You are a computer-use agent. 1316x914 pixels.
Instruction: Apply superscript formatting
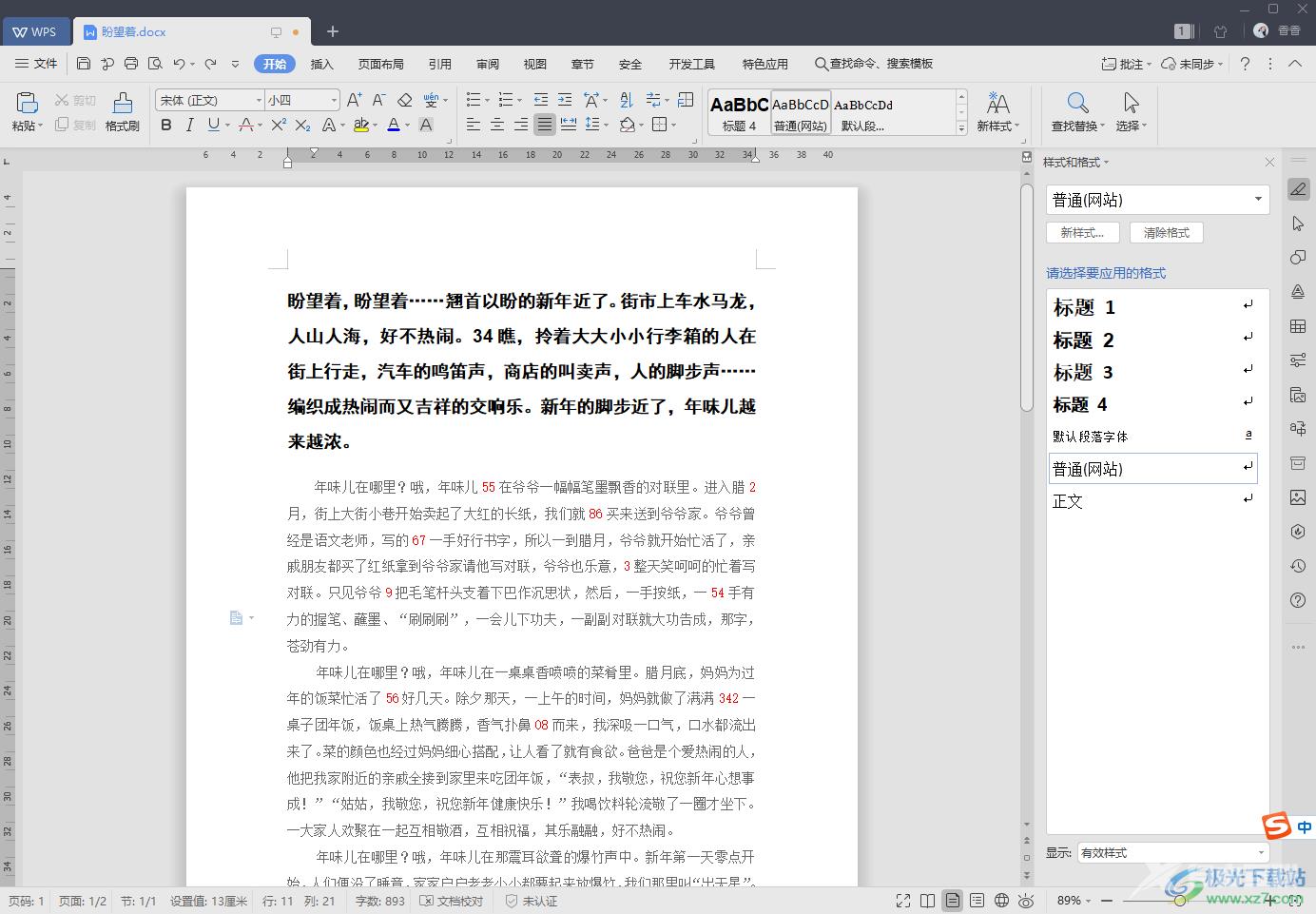click(279, 125)
